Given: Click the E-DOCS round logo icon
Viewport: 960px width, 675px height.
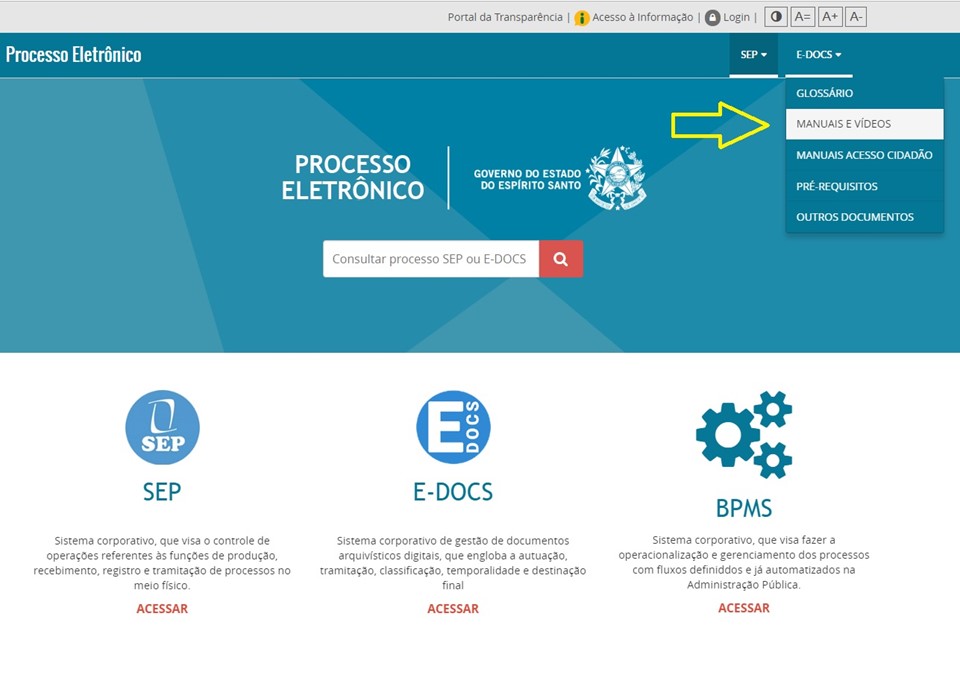Looking at the screenshot, I should tap(453, 427).
